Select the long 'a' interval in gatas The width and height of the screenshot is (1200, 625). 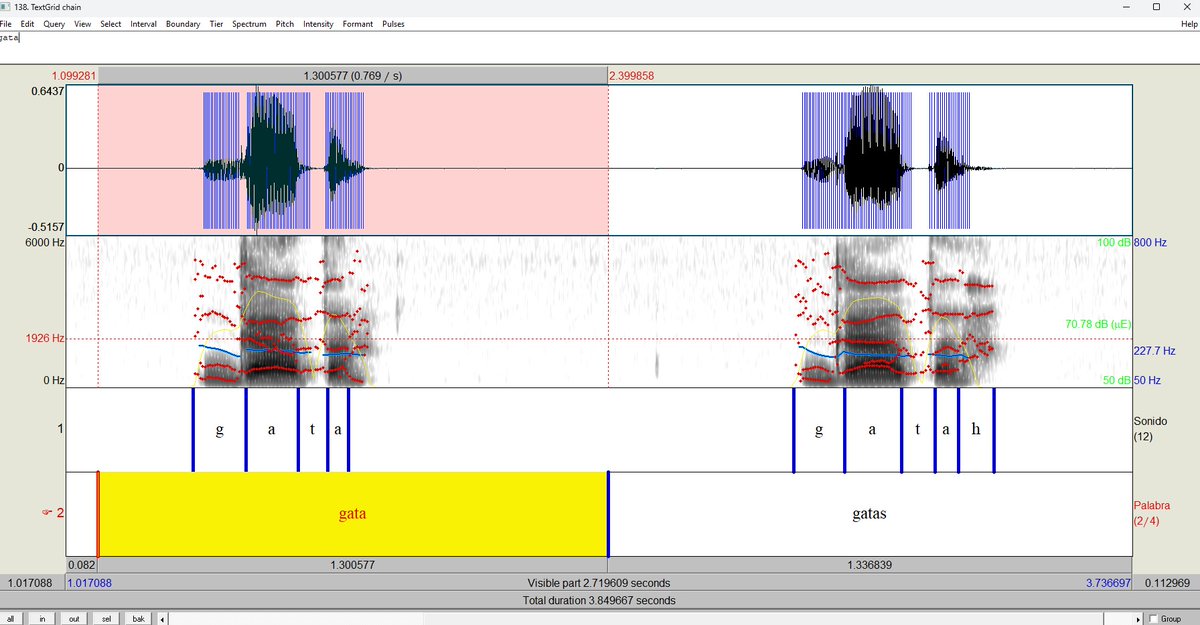(x=872, y=429)
